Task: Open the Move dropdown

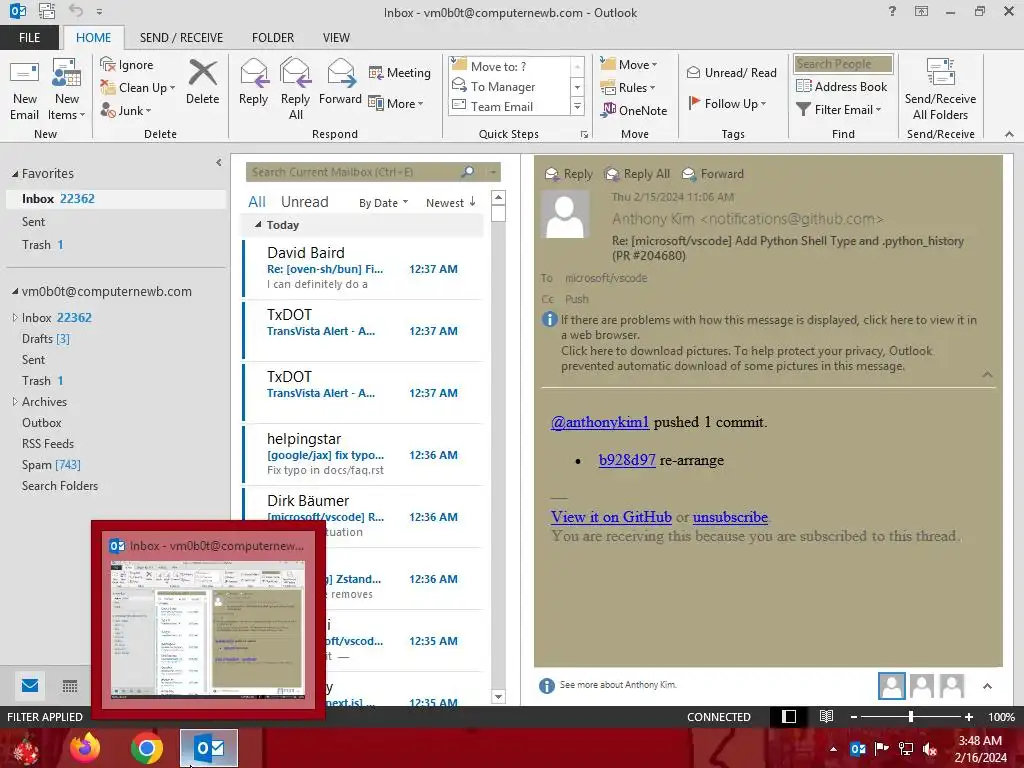Action: (629, 65)
